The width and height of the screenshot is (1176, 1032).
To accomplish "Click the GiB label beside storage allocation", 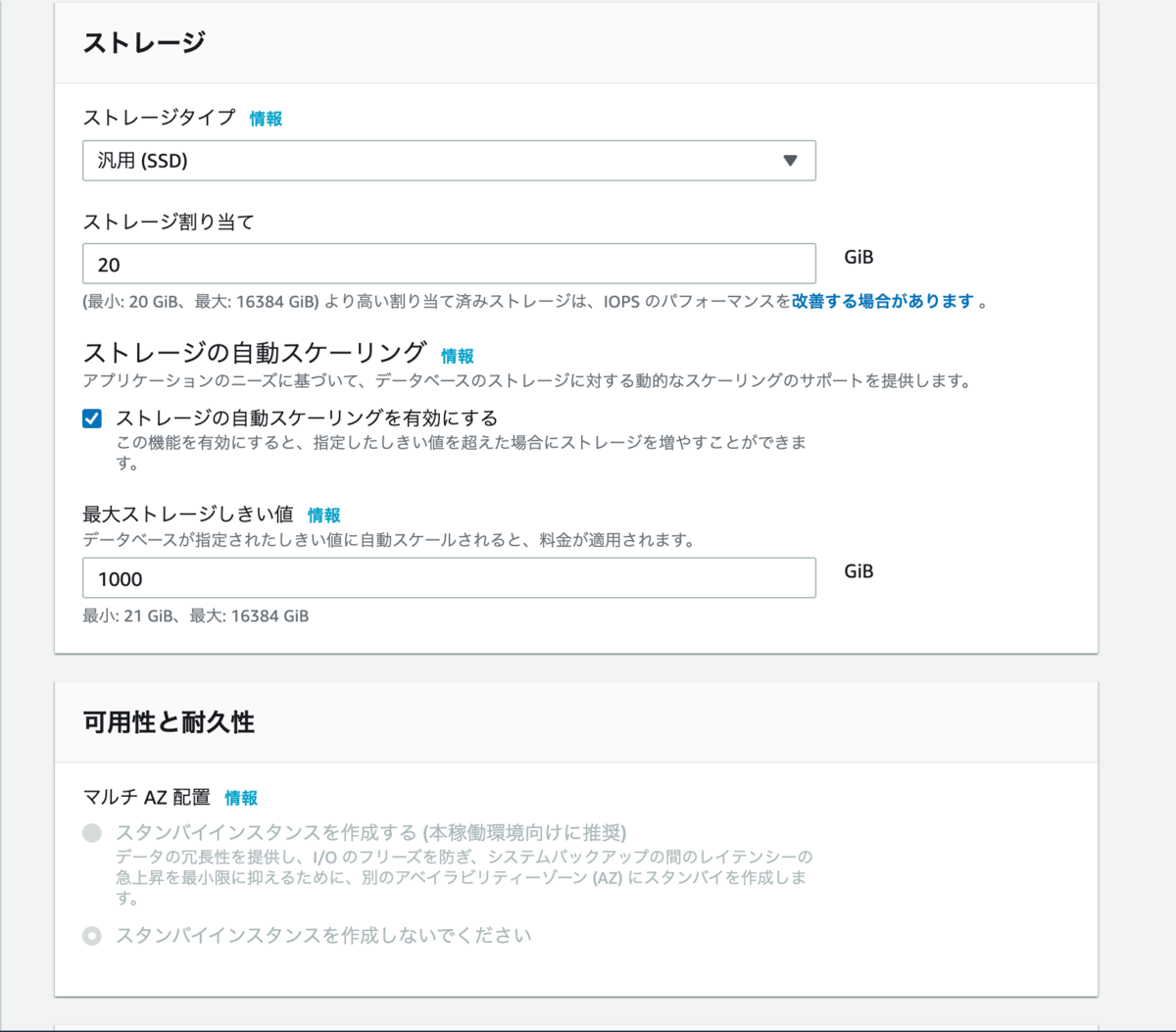I will (x=857, y=257).
